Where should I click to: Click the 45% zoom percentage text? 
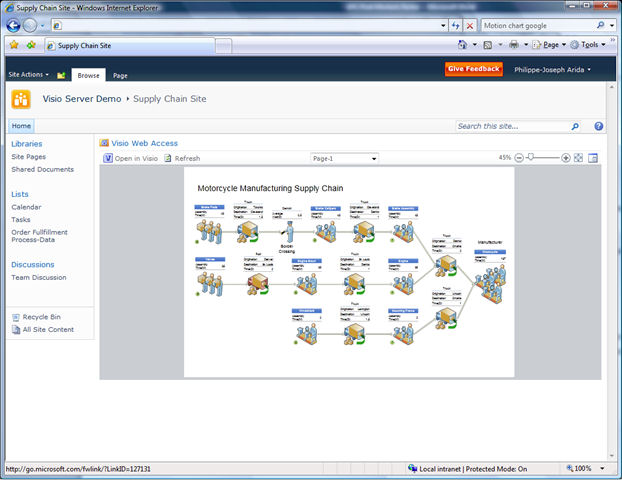pyautogui.click(x=505, y=157)
